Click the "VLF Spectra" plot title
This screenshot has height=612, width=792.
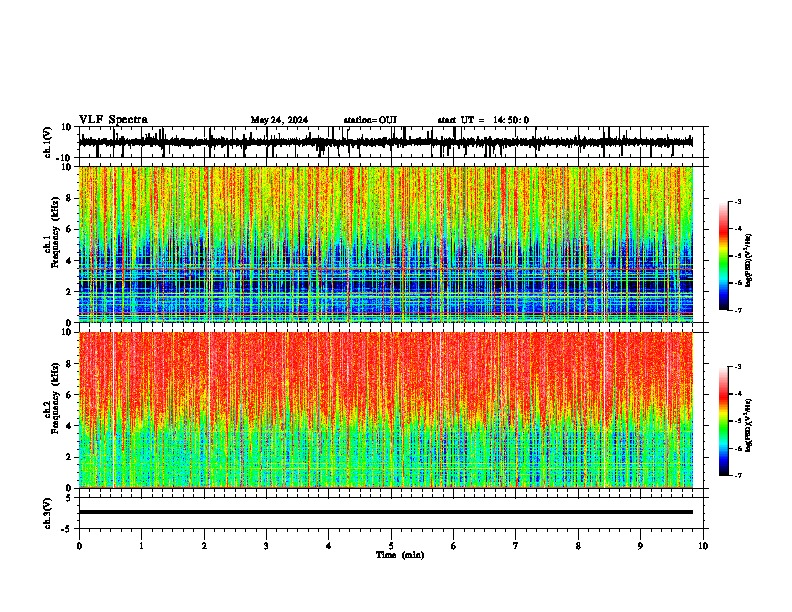point(113,120)
